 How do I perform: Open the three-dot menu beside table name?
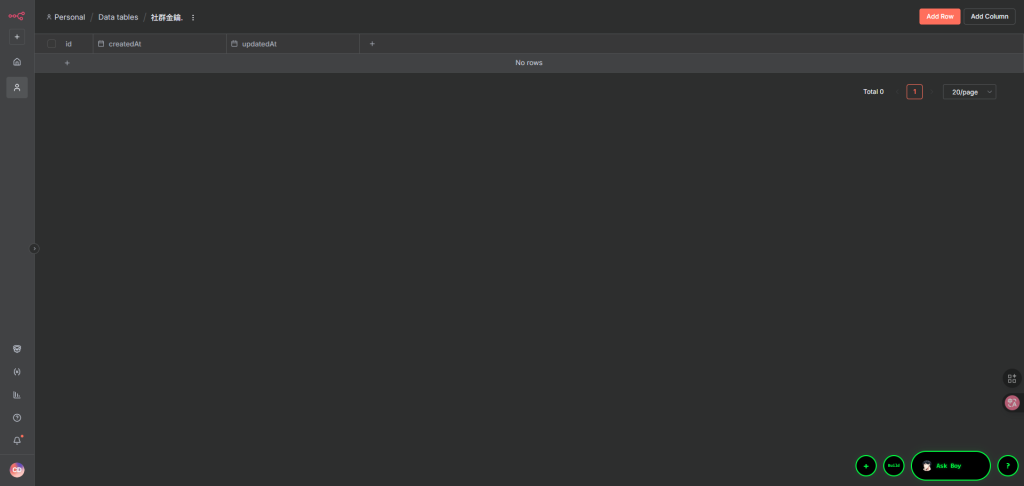coord(193,17)
